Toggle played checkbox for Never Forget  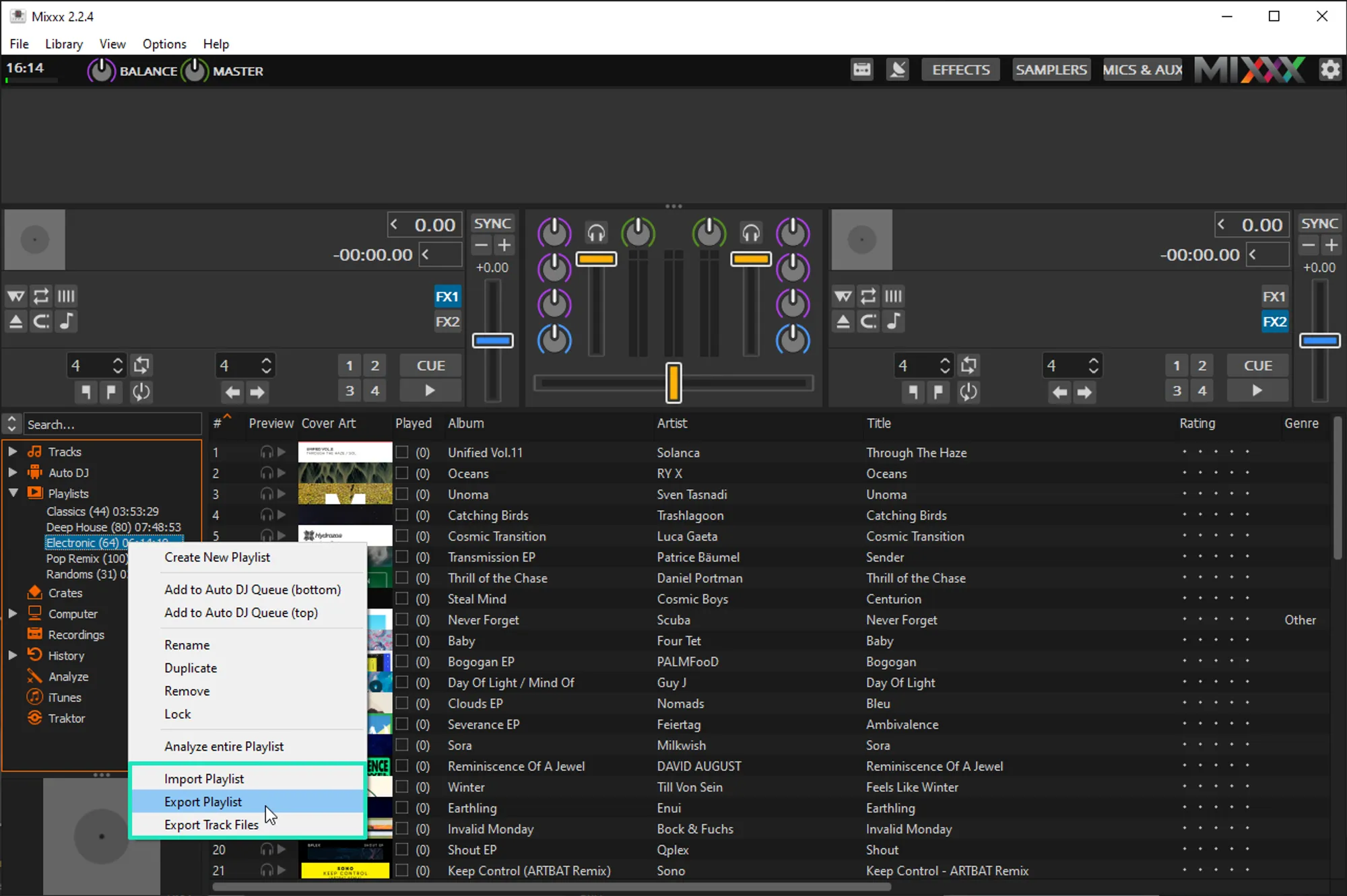[402, 619]
